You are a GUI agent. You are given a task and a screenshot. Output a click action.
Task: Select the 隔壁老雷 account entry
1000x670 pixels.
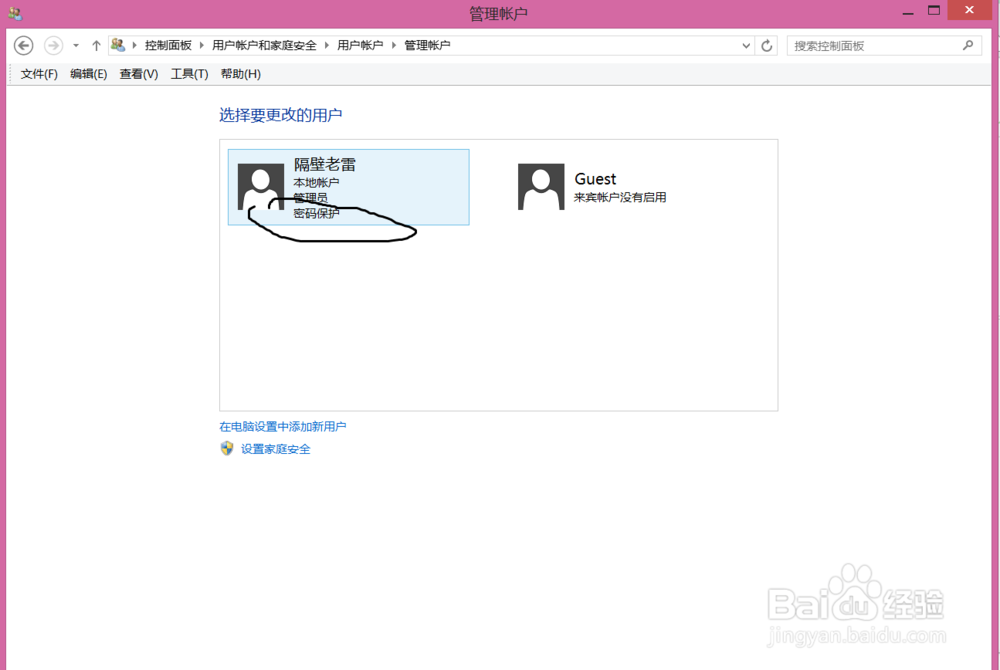(348, 186)
